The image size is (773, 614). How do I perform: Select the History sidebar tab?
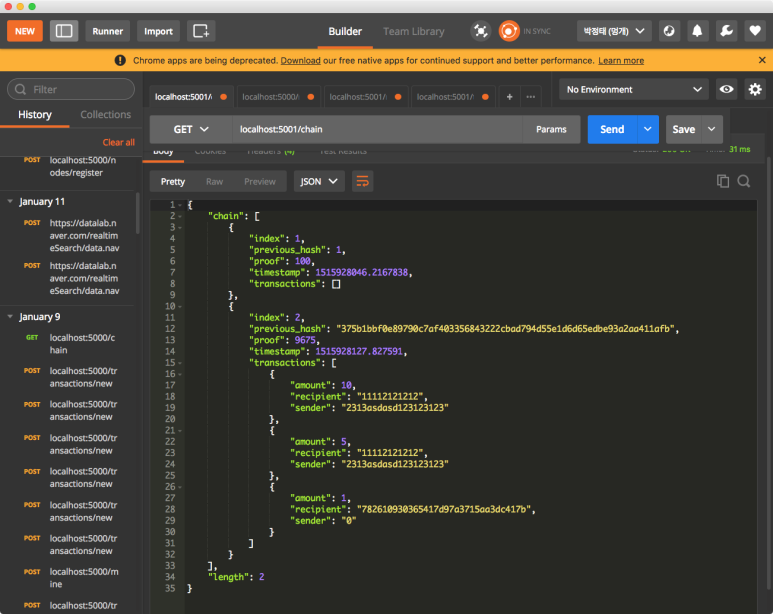click(35, 115)
